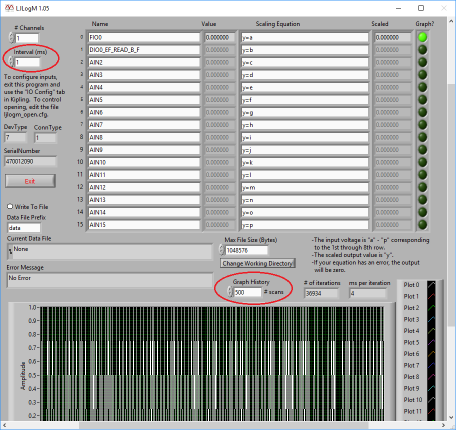456x430 pixels.
Task: Click the Exit button
Action: [30, 181]
